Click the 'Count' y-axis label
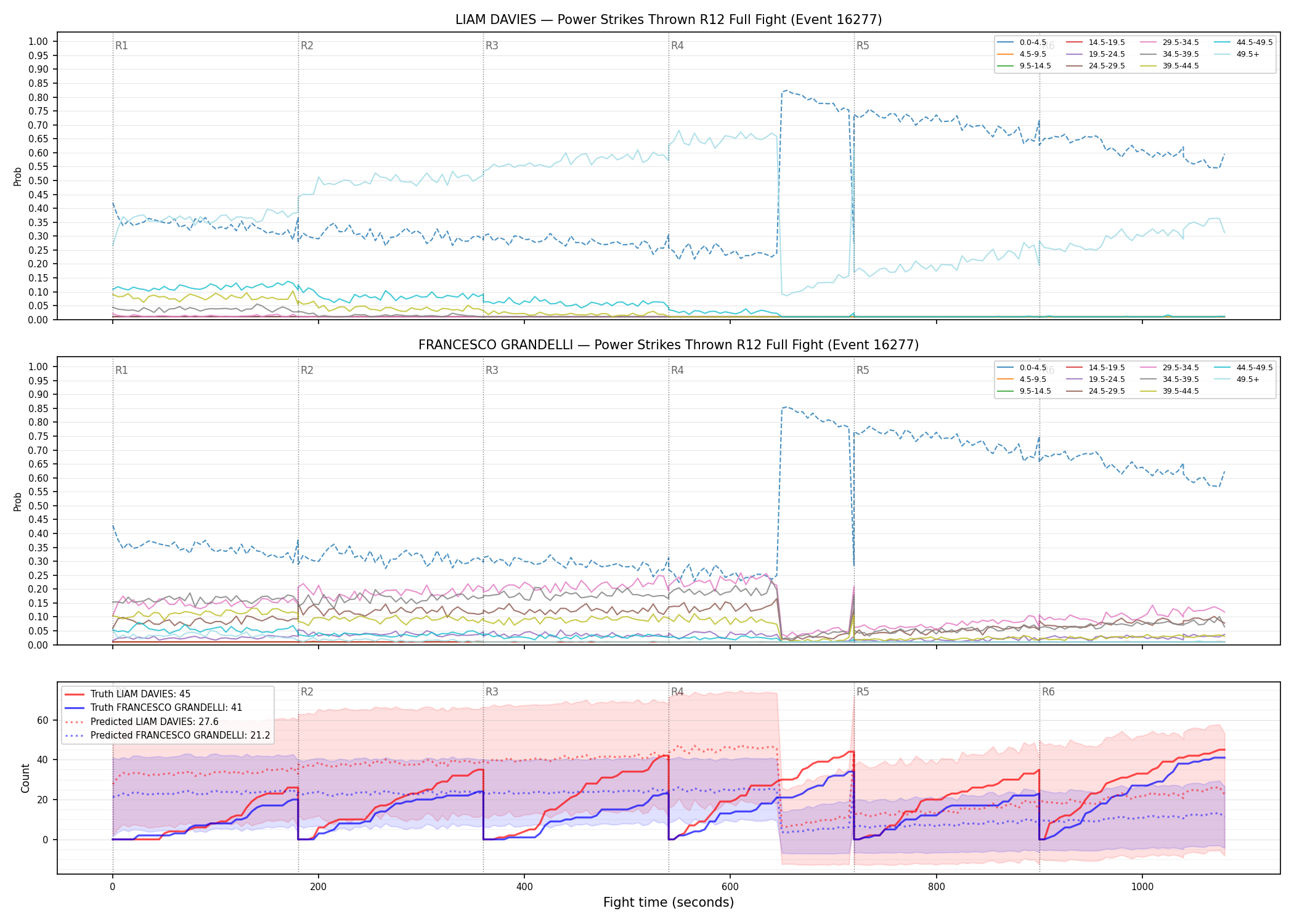 pos(25,778)
